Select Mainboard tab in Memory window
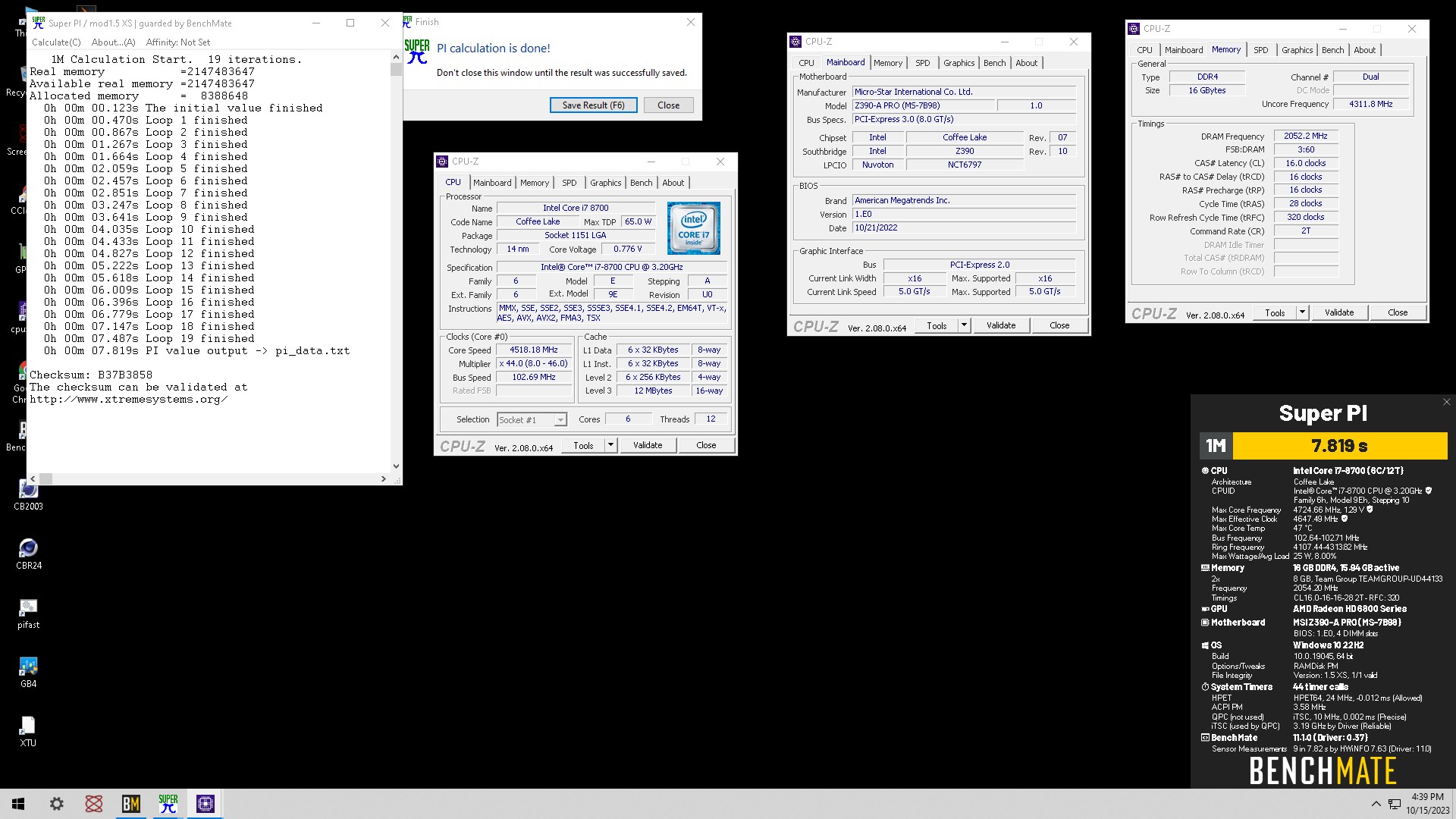Image resolution: width=1456 pixels, height=819 pixels. click(x=1184, y=50)
